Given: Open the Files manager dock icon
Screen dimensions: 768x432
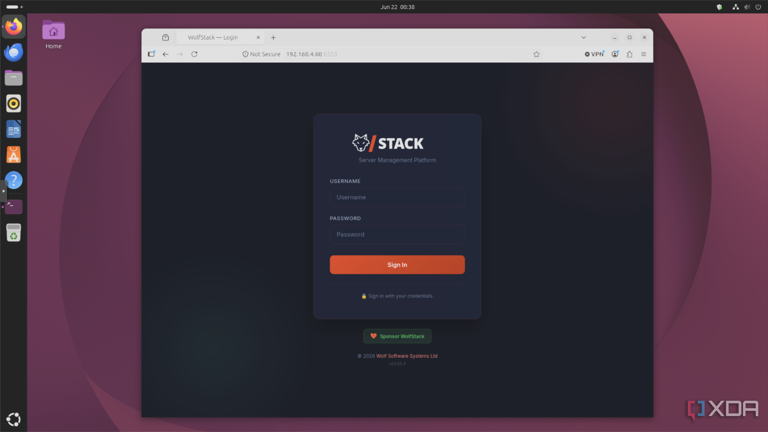Looking at the screenshot, I should (x=14, y=78).
